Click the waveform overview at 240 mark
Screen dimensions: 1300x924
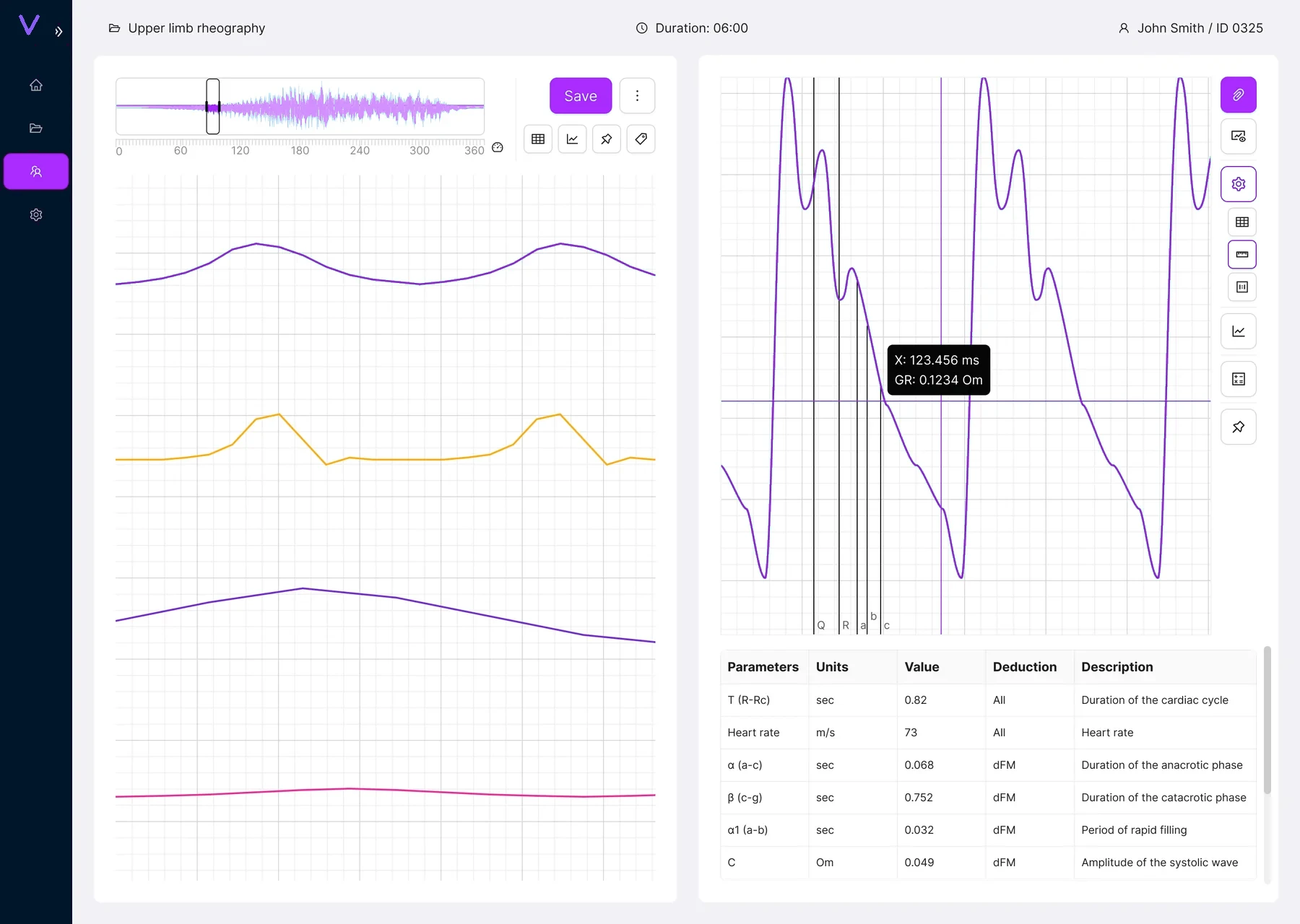360,107
